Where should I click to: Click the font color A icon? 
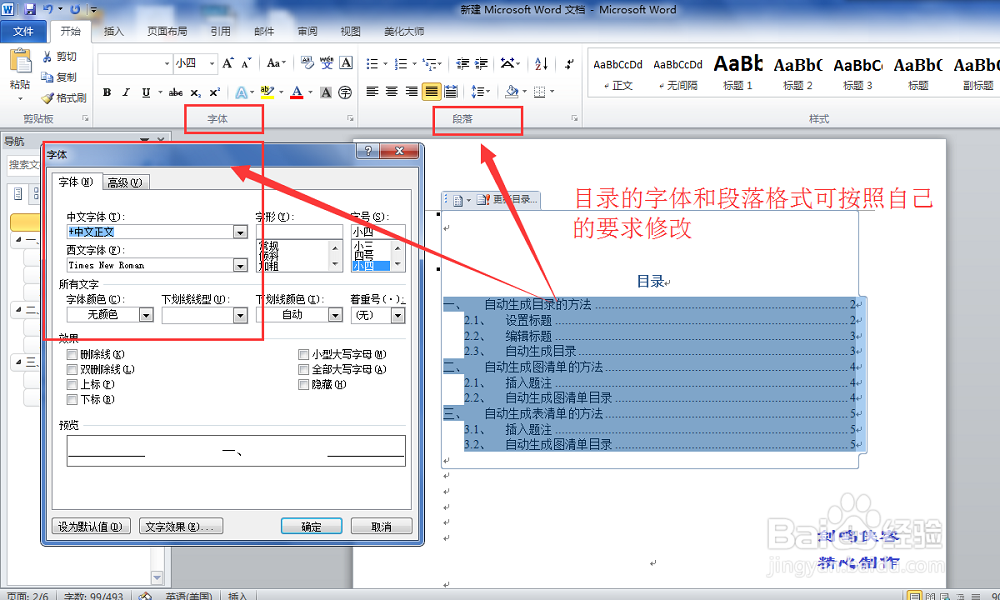pyautogui.click(x=297, y=92)
